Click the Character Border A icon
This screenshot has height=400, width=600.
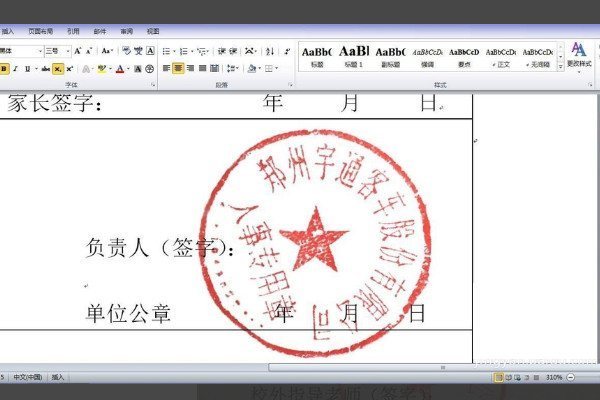(x=150, y=51)
